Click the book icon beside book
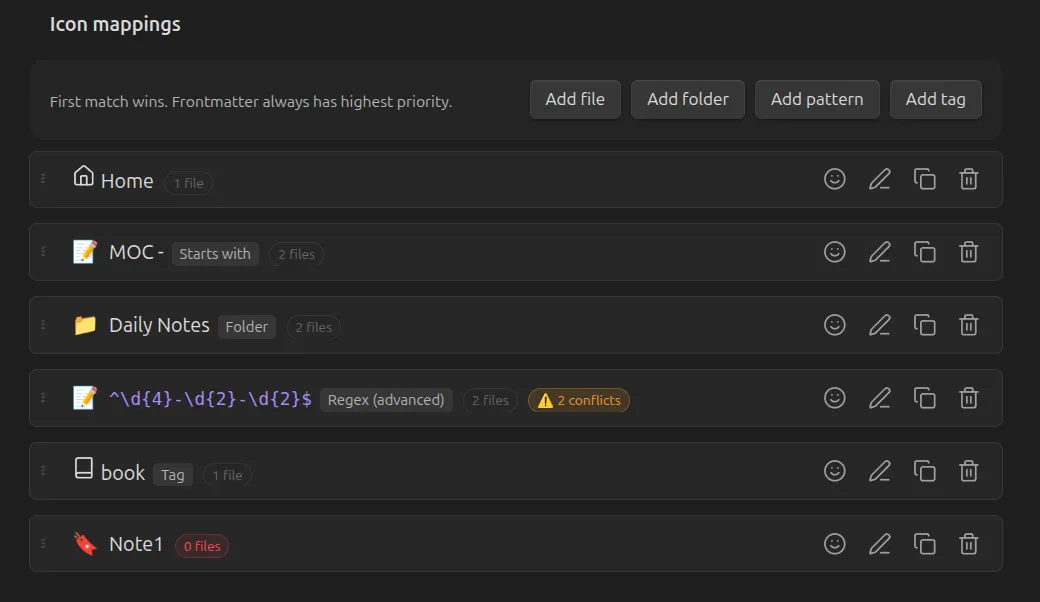The width and height of the screenshot is (1040, 602). 84,468
